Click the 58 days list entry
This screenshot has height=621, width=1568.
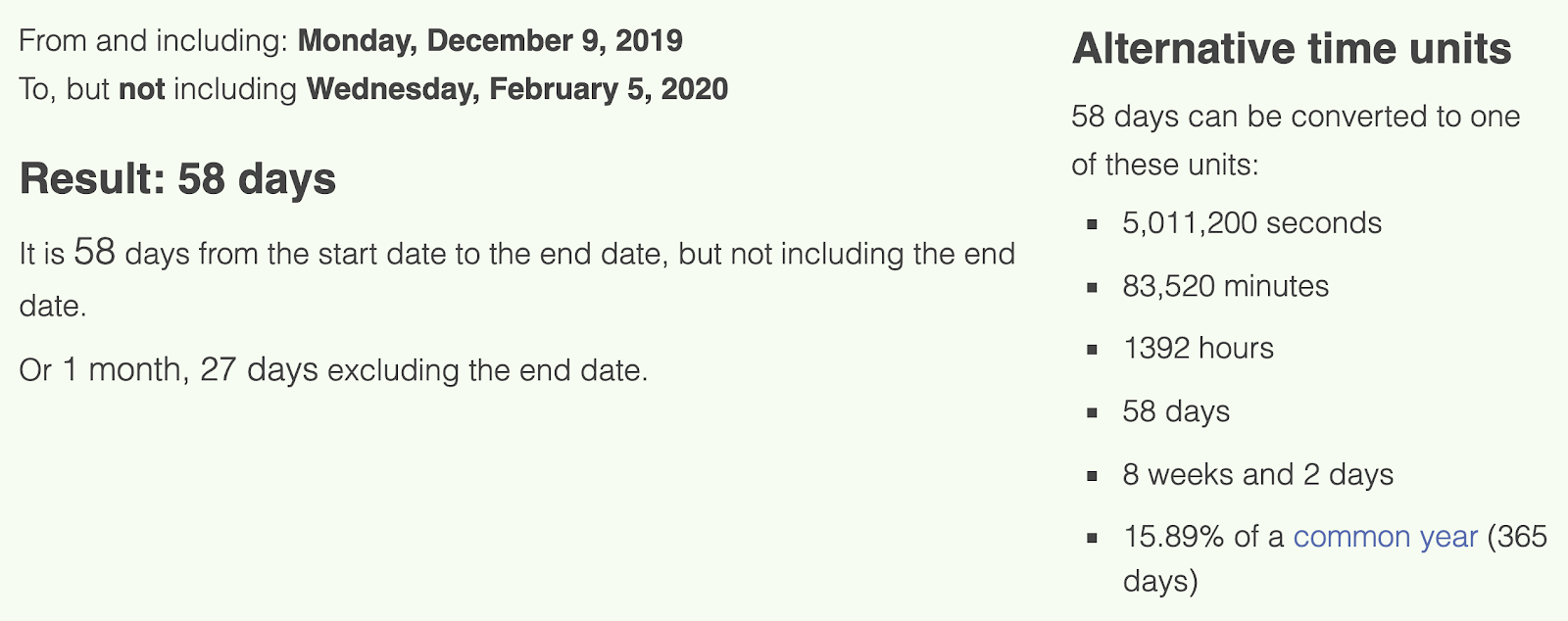point(1175,411)
